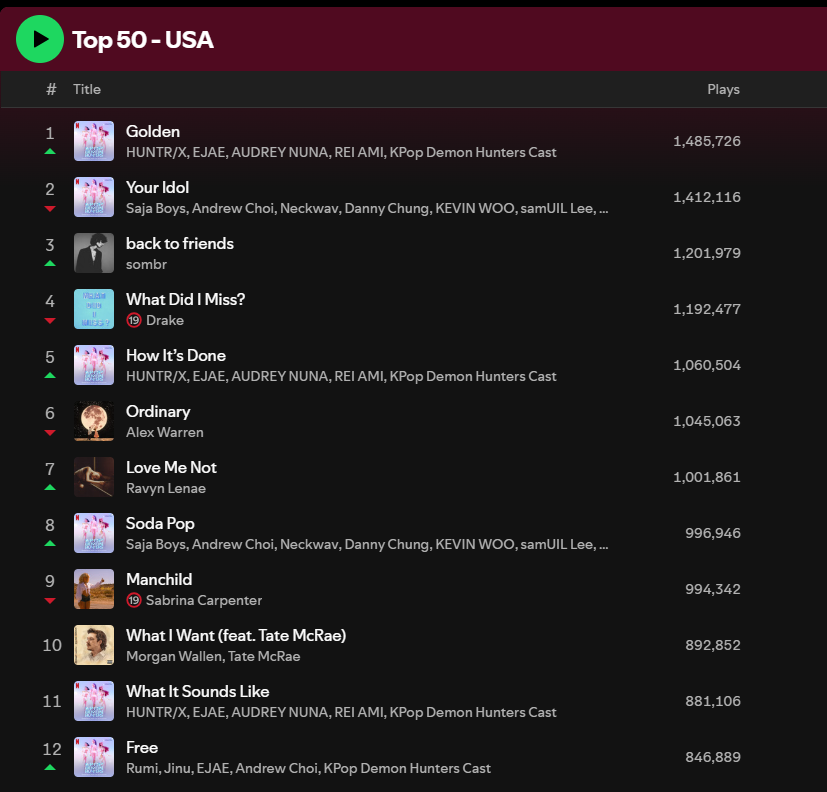The width and height of the screenshot is (827, 792).
Task: Click the red down arrow beside Your Idol
Action: (49, 207)
